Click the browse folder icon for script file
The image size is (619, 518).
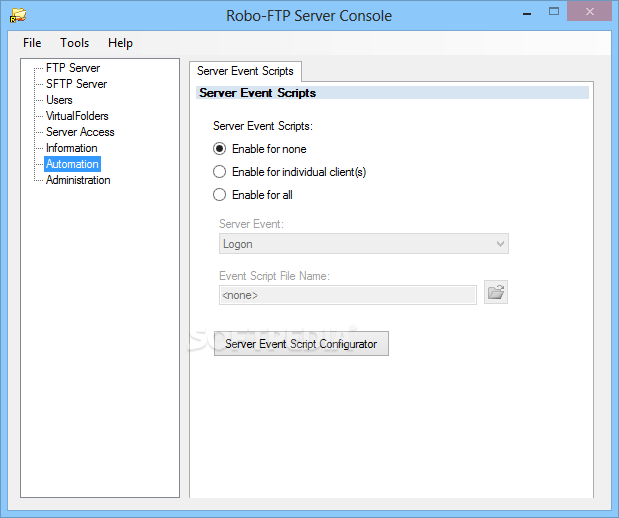tap(496, 293)
